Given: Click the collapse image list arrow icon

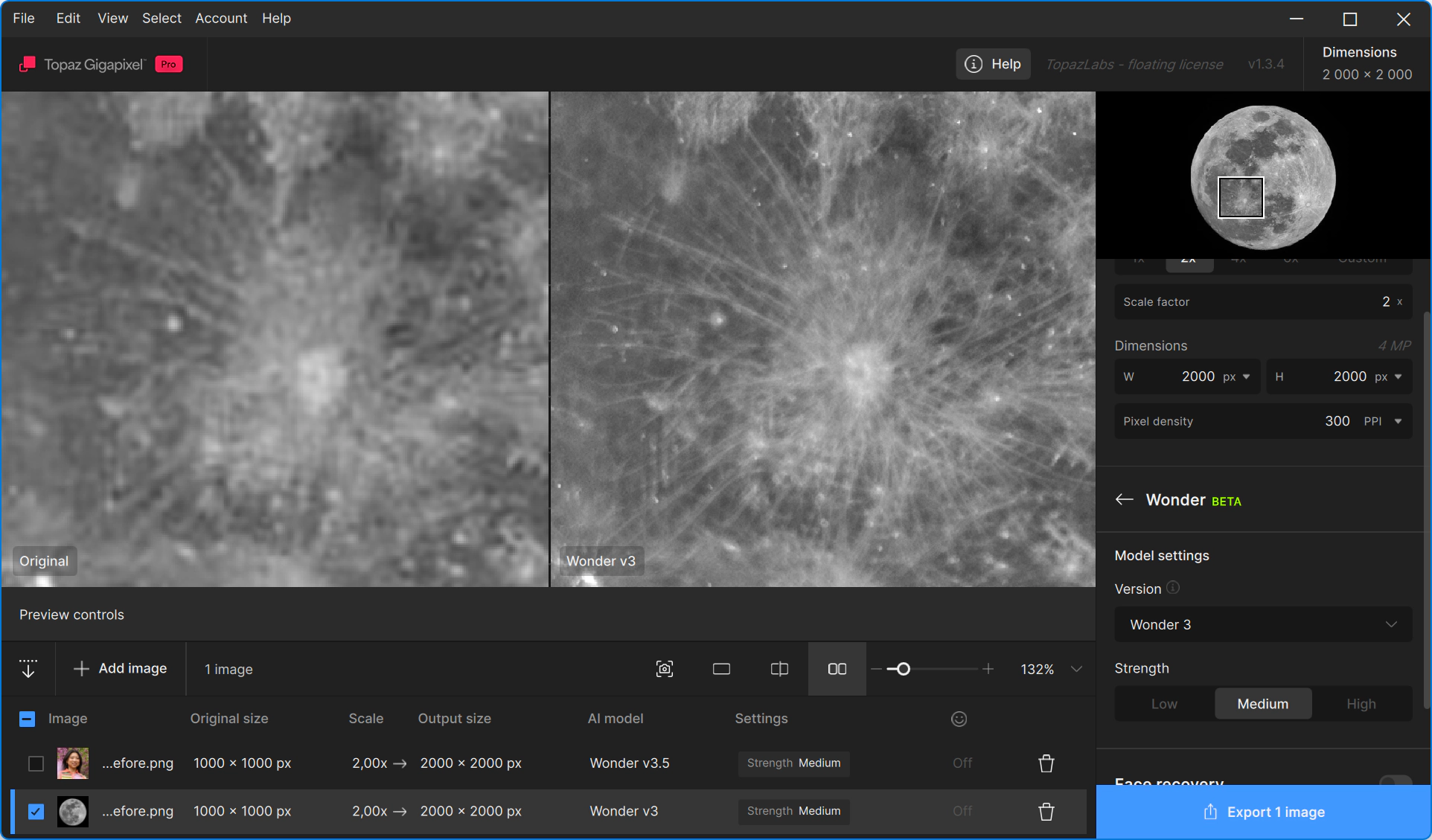Looking at the screenshot, I should [28, 668].
